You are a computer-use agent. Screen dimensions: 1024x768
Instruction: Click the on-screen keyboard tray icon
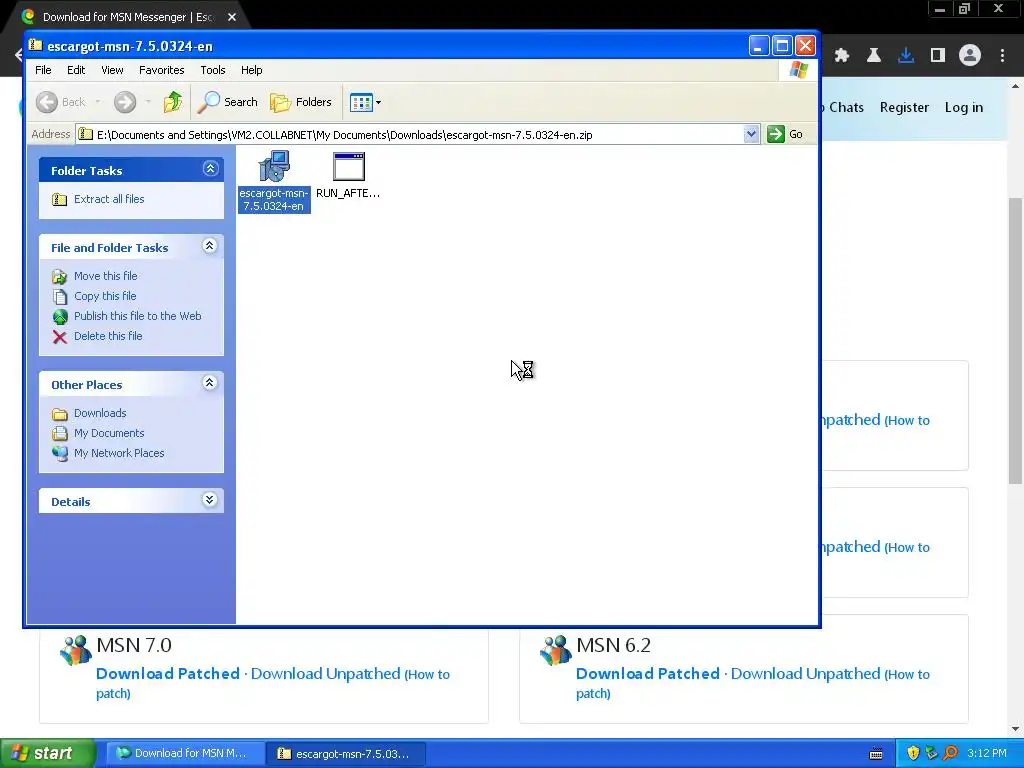point(876,754)
